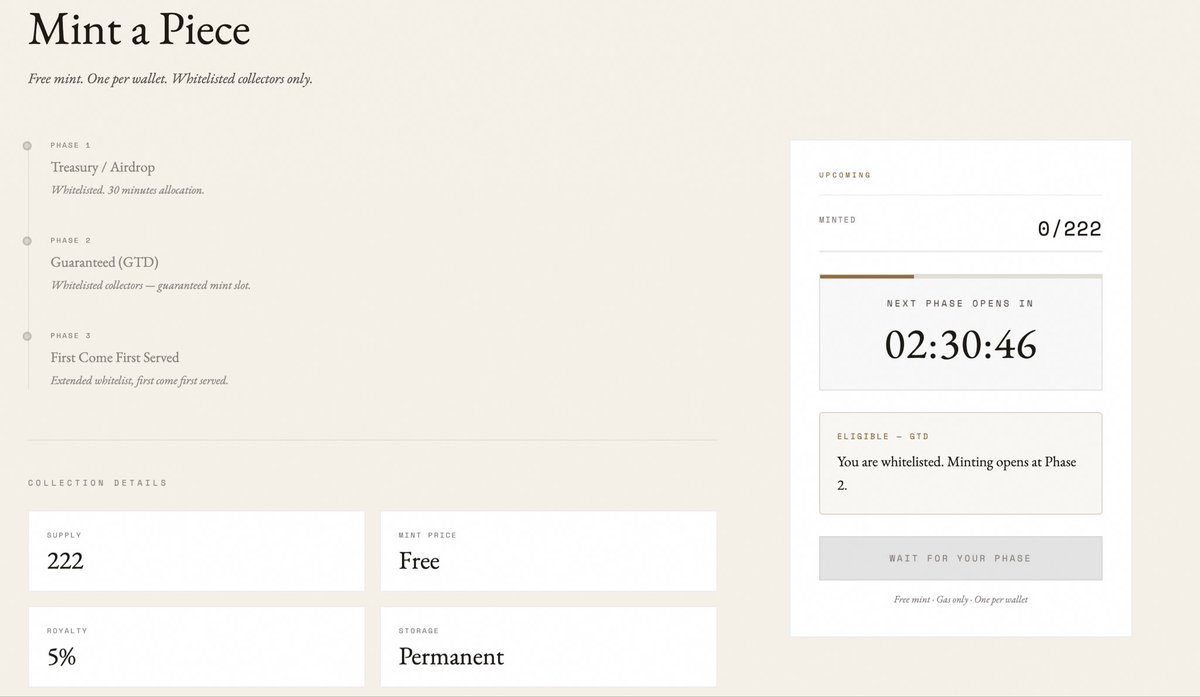Click the Mint Price Free card
This screenshot has width=1200, height=697.
[548, 551]
